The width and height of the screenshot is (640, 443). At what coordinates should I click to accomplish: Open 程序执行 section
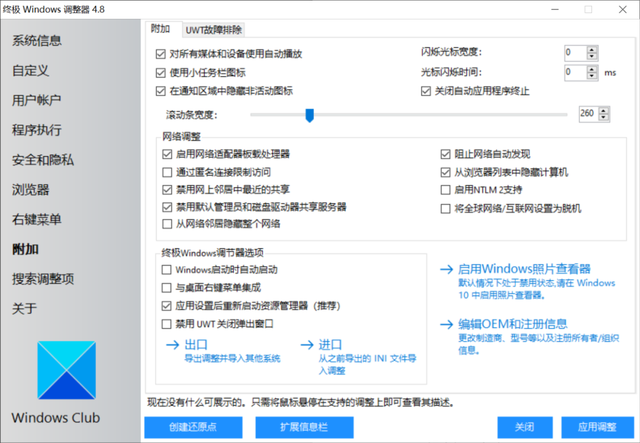pos(37,130)
